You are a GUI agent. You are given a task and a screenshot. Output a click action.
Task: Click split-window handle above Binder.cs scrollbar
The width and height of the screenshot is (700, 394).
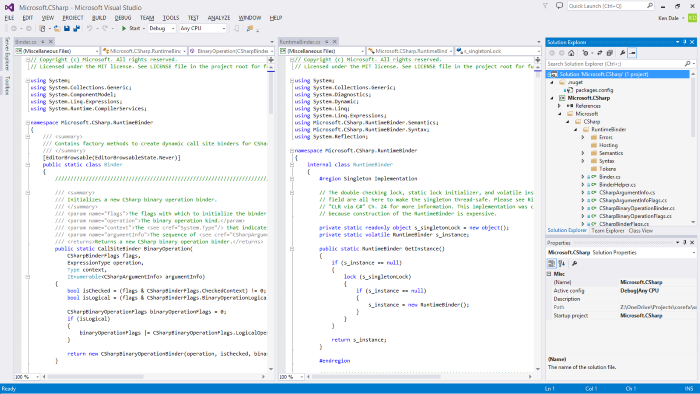[271, 59]
